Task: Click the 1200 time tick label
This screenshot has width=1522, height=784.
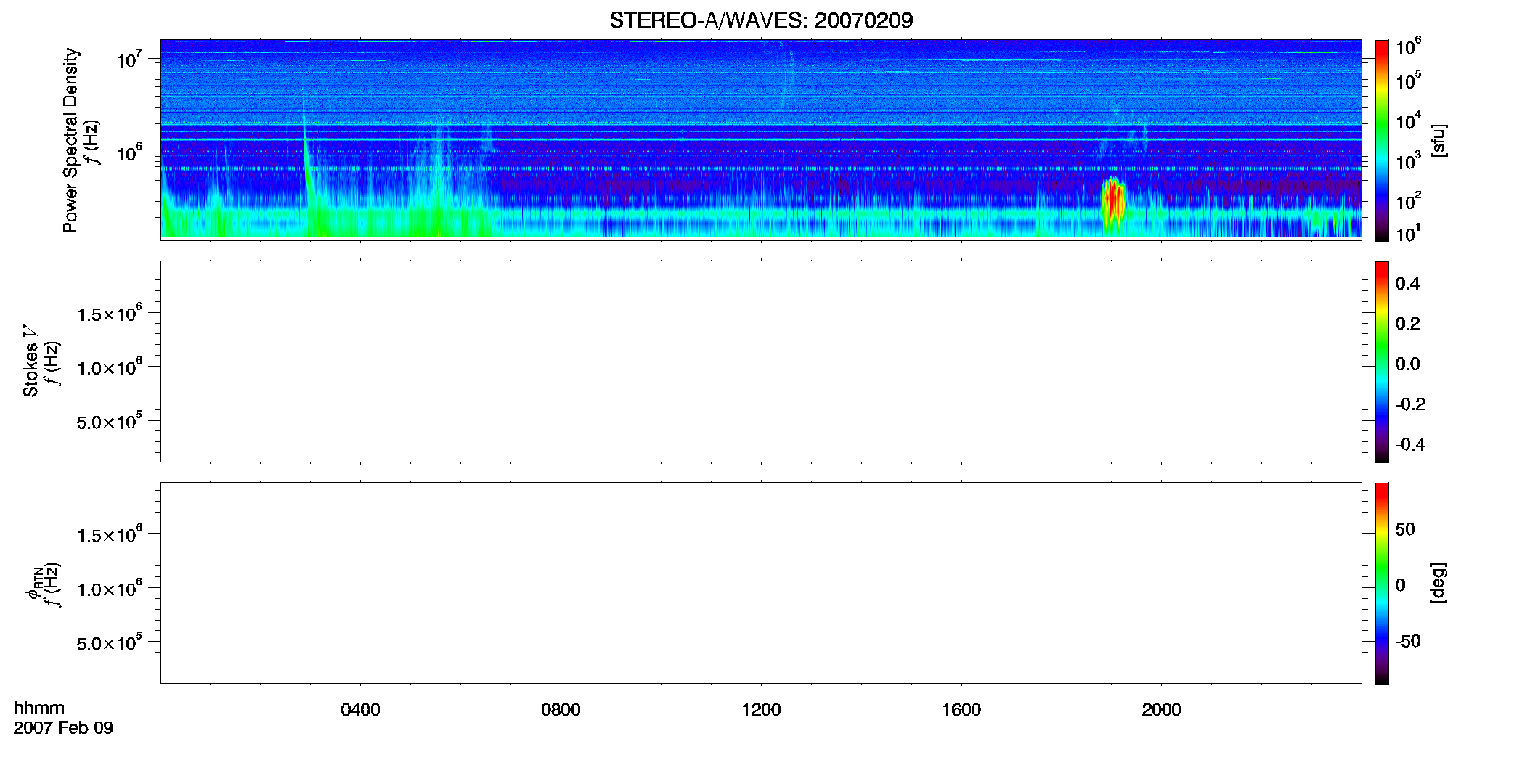Action: point(761,710)
